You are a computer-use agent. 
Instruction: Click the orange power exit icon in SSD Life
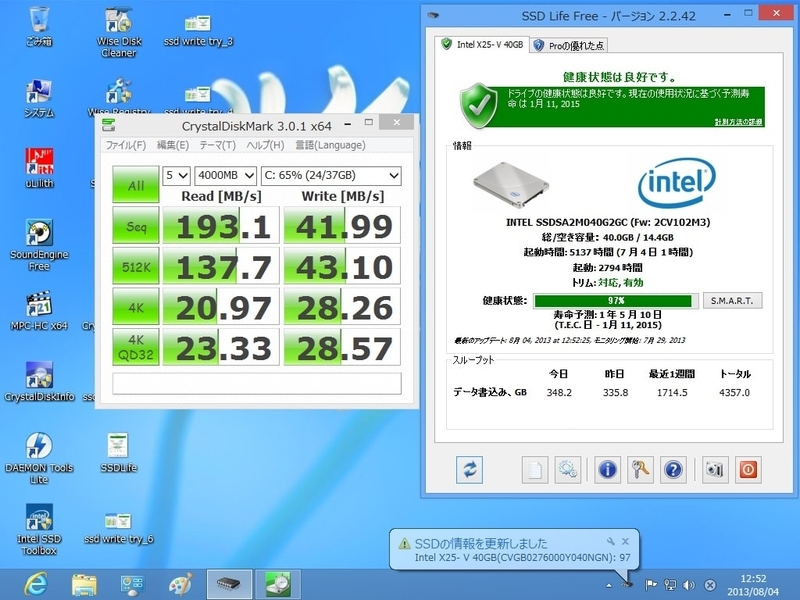[748, 469]
